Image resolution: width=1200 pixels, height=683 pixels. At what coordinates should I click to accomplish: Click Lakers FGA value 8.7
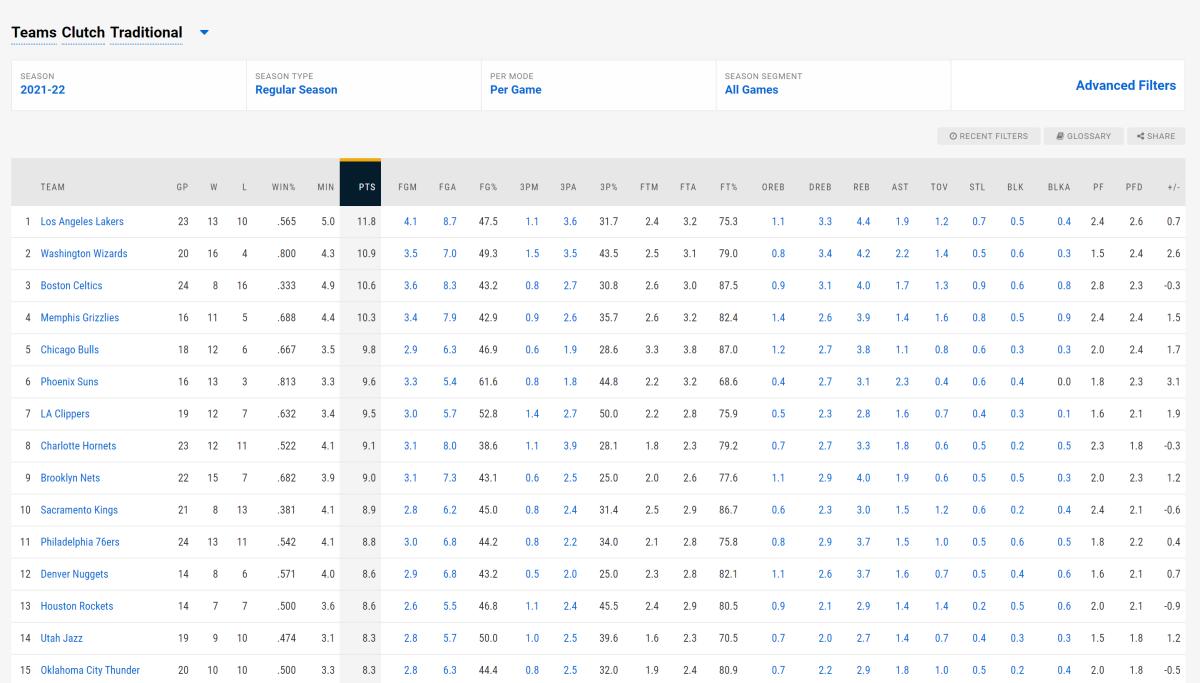(x=449, y=222)
